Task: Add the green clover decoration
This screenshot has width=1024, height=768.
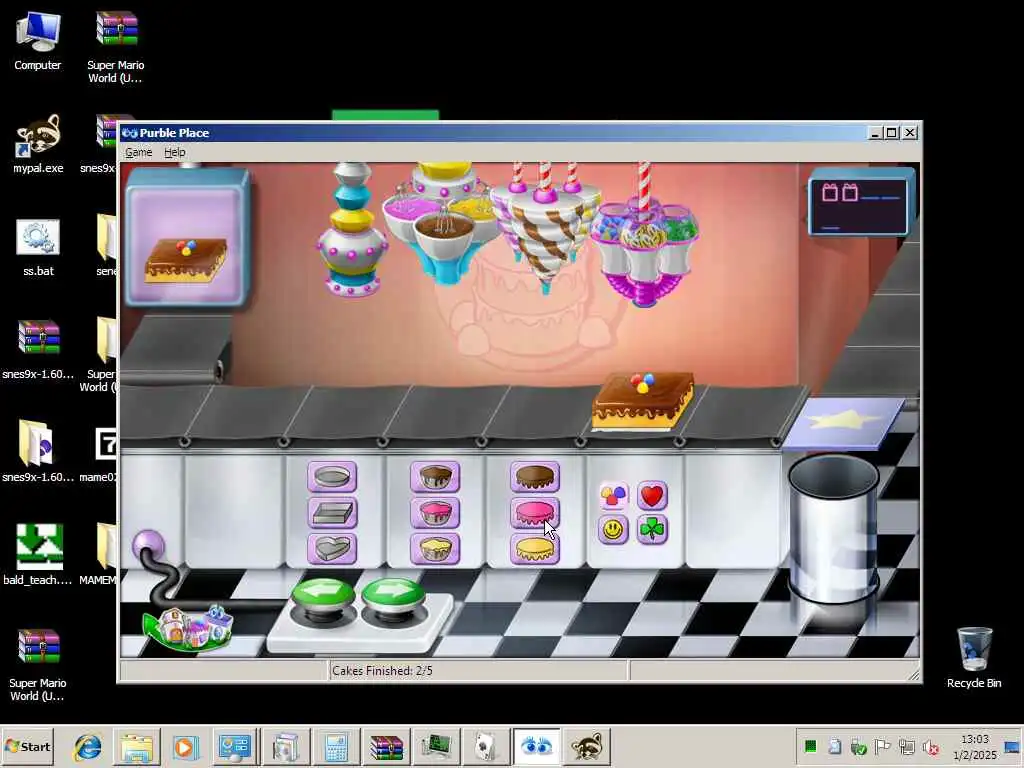Action: point(652,530)
